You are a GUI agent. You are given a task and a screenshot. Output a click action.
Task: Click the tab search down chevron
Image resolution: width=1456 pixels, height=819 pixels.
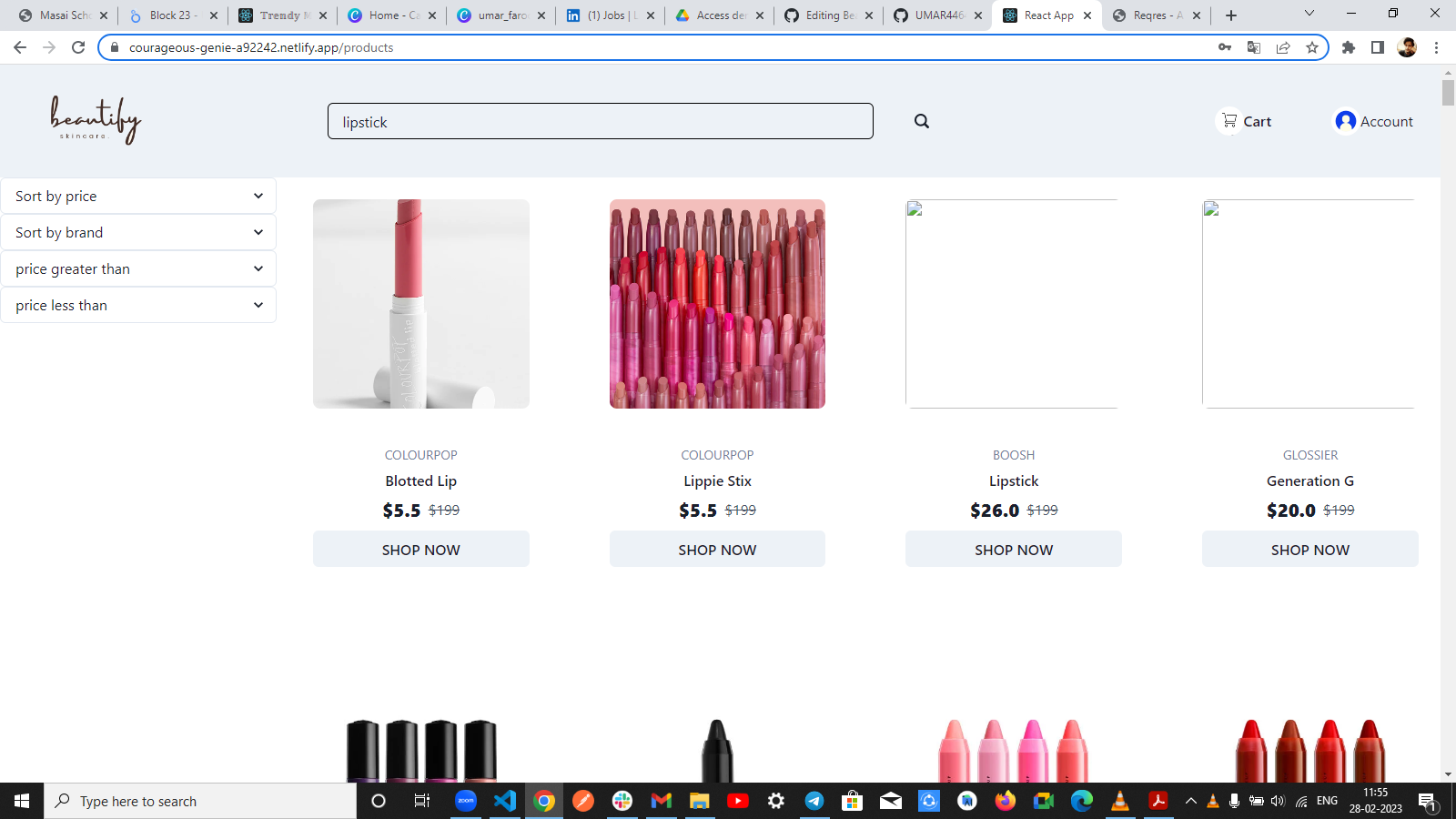coord(1309,14)
